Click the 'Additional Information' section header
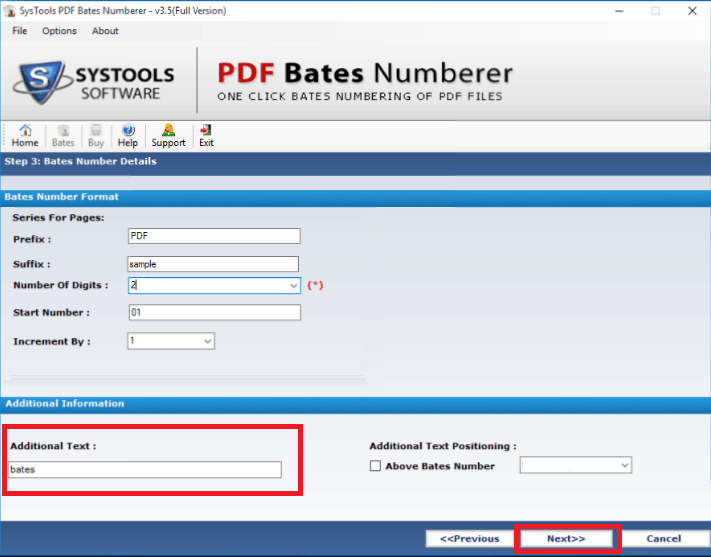Screen dimensions: 711x557 (x=64, y=404)
